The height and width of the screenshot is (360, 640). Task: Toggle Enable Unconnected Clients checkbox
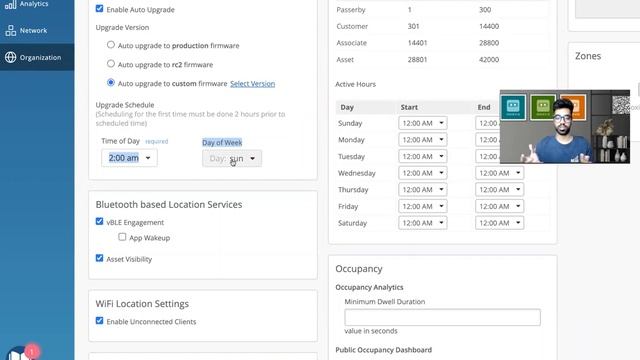[x=99, y=320]
